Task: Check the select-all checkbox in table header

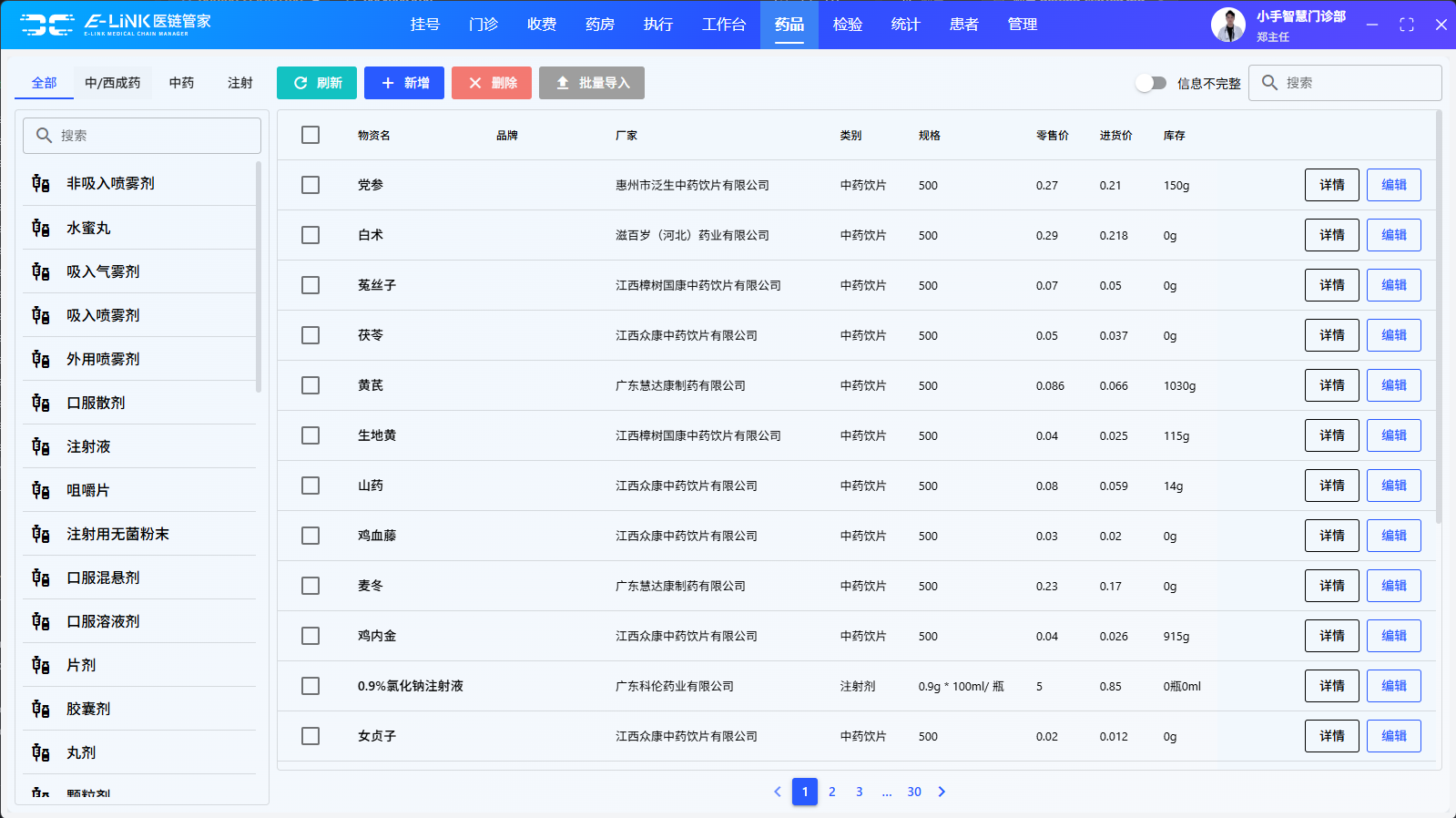Action: 311,135
